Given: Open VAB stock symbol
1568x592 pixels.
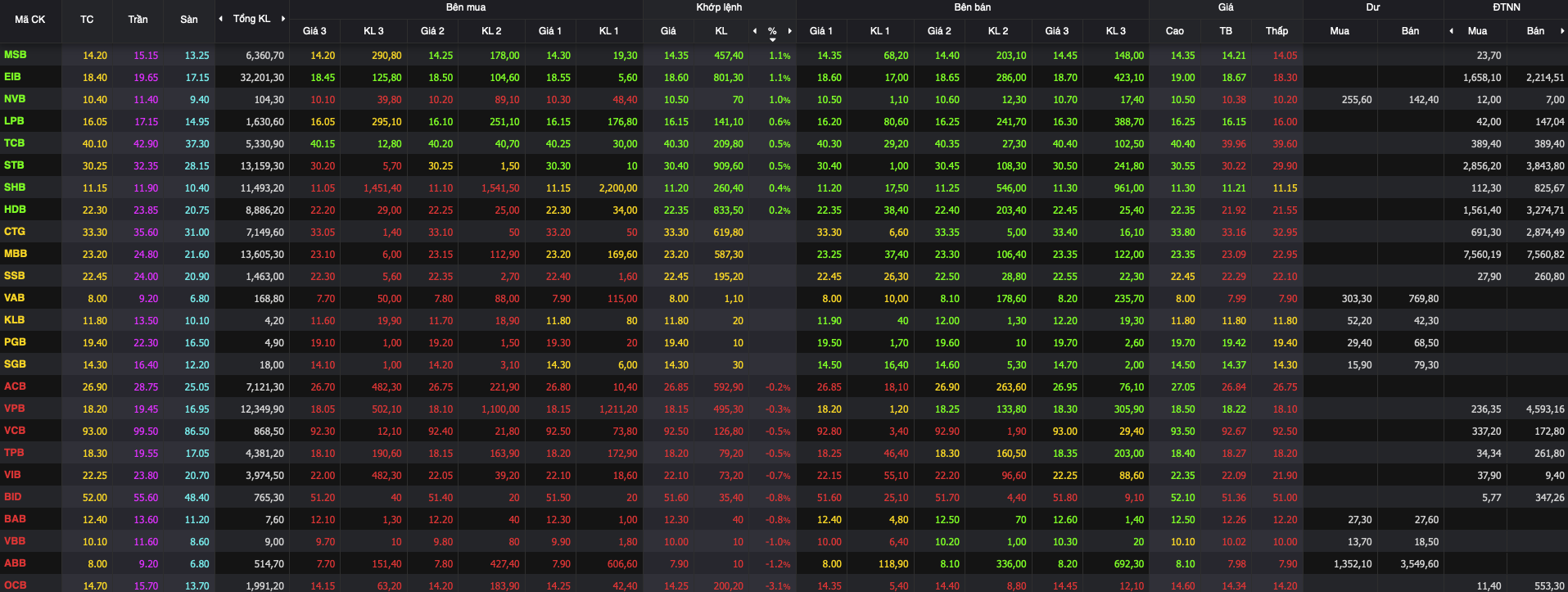Looking at the screenshot, I should 14,298.
